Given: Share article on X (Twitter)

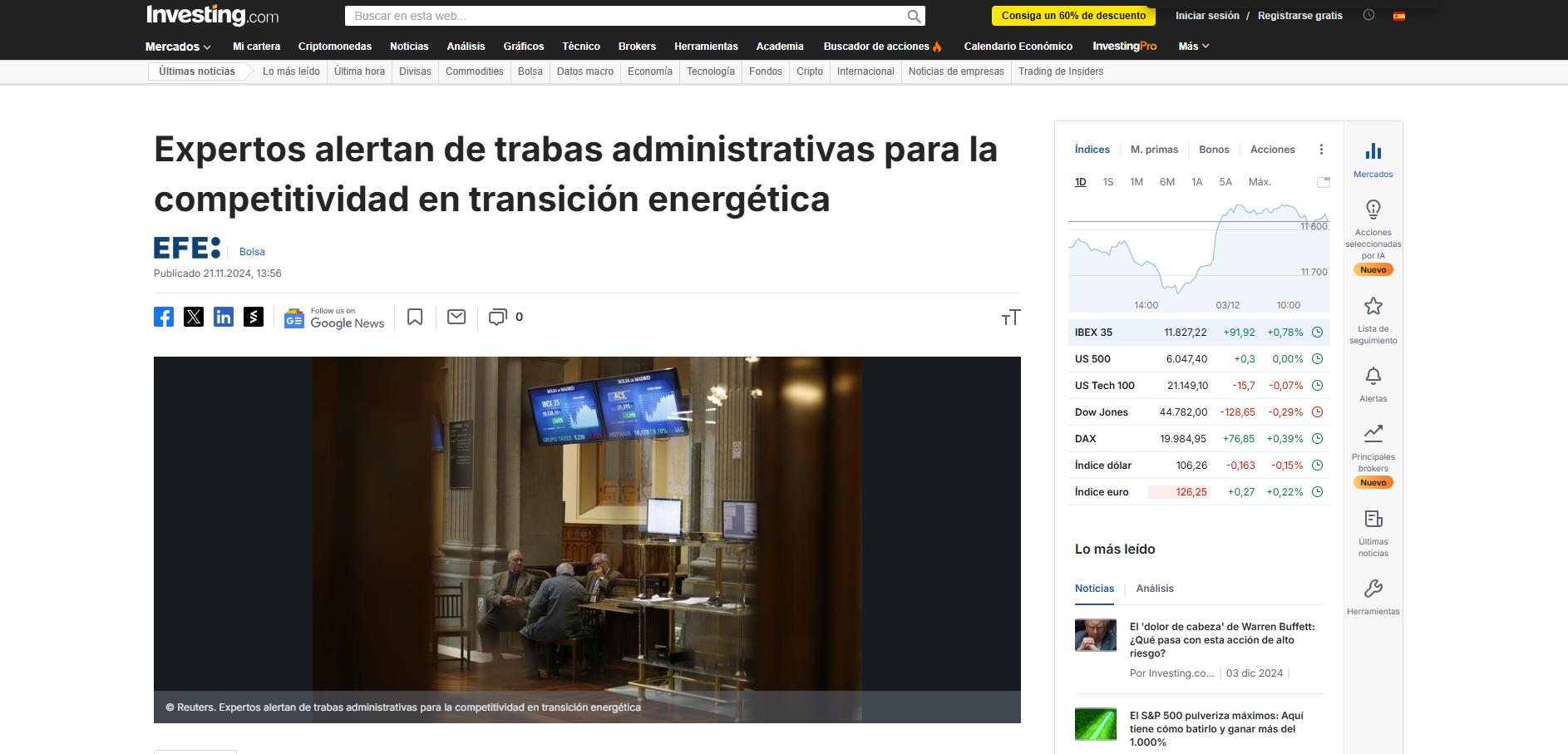Looking at the screenshot, I should pyautogui.click(x=194, y=317).
